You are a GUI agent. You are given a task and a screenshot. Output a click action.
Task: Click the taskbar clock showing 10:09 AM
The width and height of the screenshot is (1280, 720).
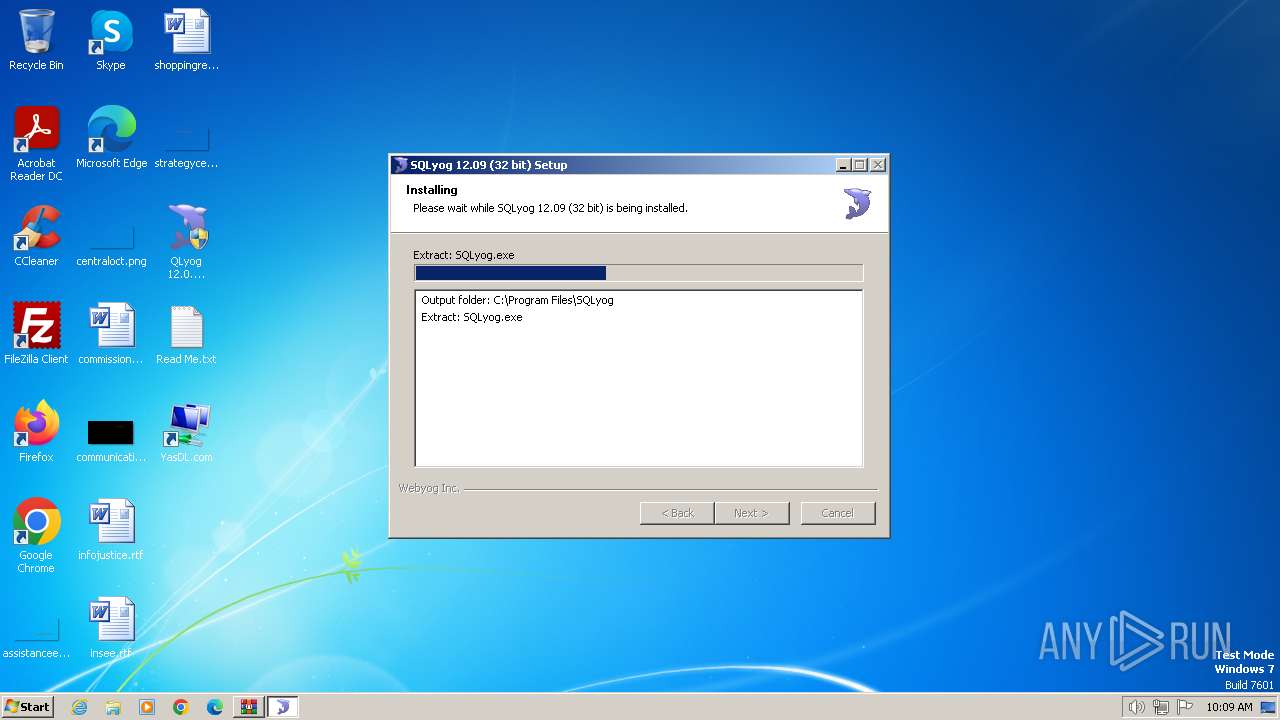[x=1229, y=707]
